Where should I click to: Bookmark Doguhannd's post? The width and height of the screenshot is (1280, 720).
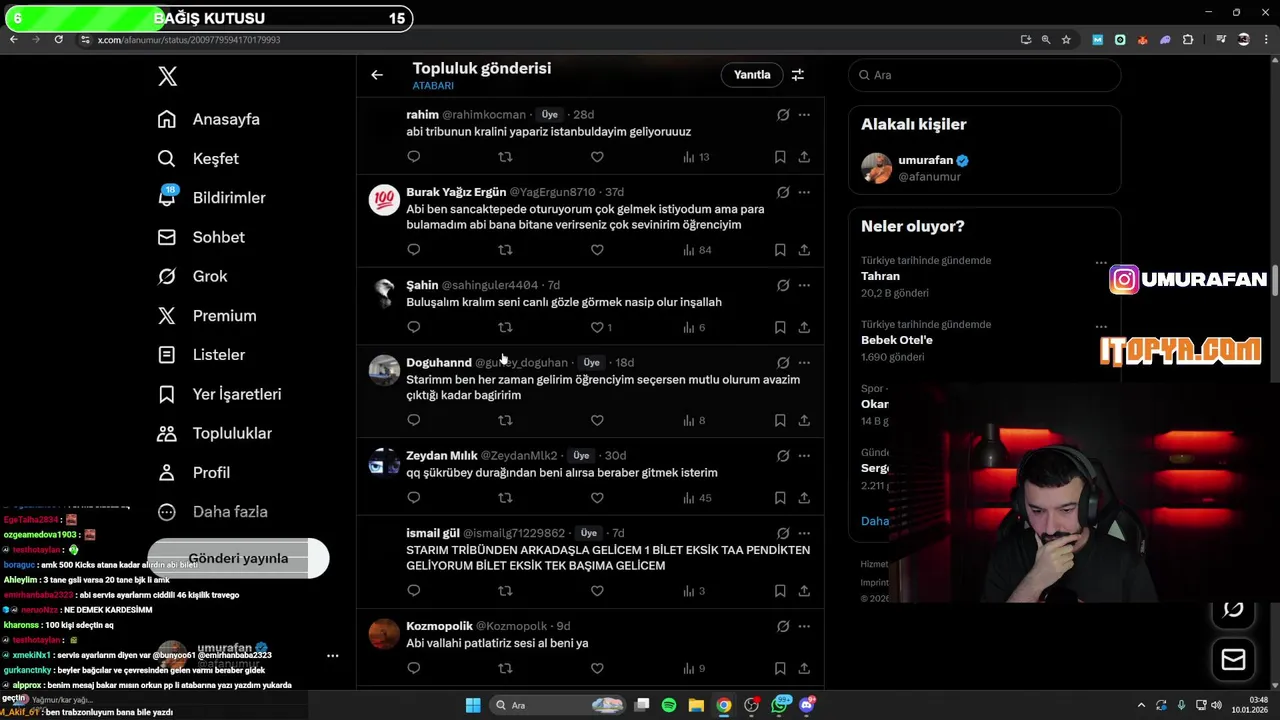click(780, 420)
